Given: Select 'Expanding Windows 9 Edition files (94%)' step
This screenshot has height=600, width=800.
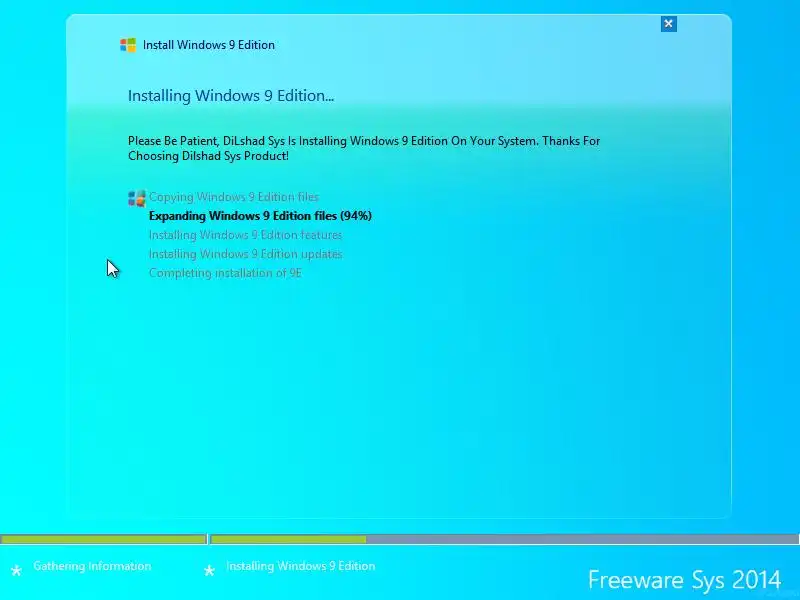Looking at the screenshot, I should tap(260, 216).
